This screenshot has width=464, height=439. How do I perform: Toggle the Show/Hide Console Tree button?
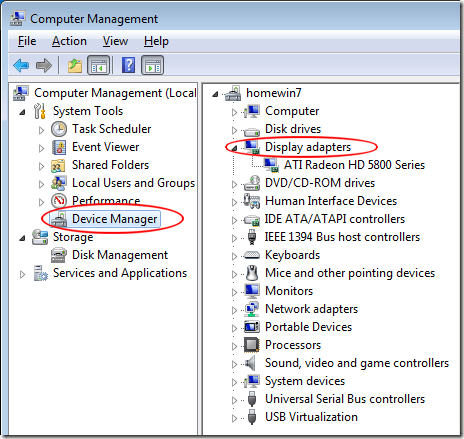pos(99,65)
